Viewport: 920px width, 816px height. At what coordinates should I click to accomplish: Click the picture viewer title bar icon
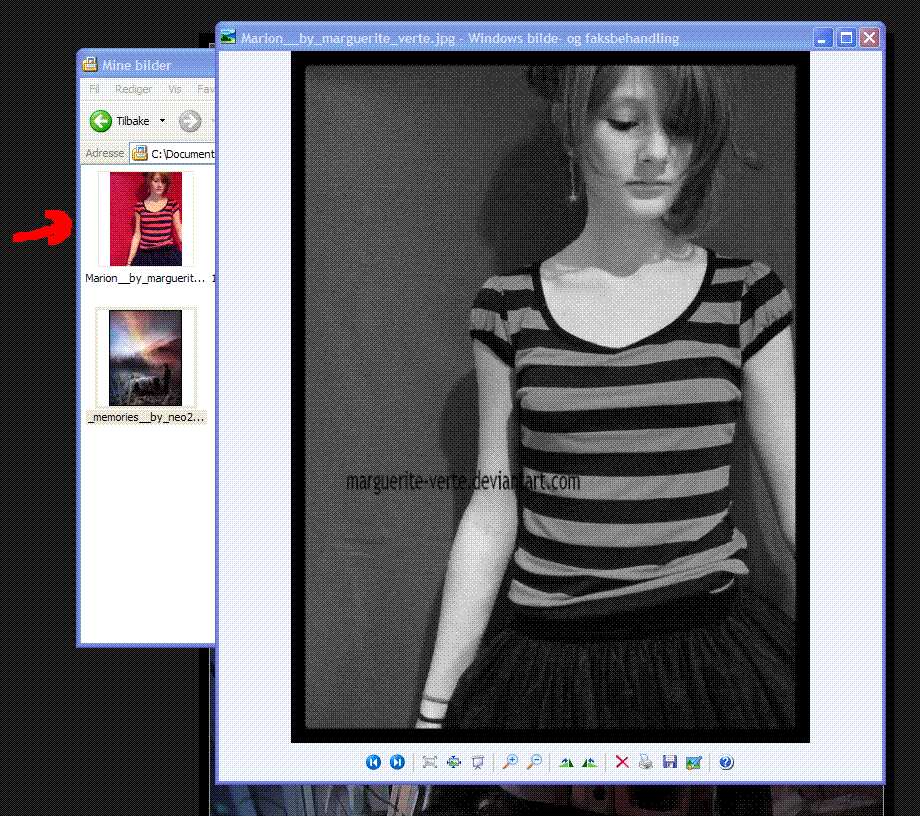[228, 38]
